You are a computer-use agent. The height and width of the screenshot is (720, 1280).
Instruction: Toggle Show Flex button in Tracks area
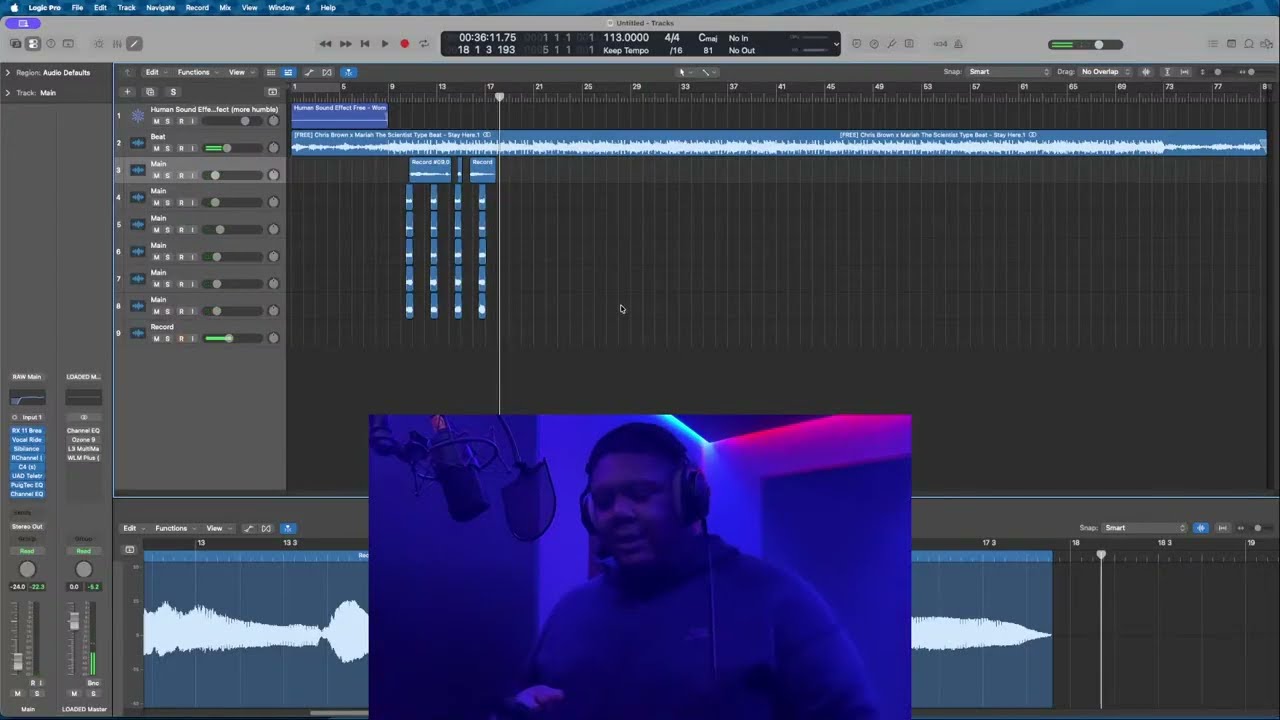point(327,72)
